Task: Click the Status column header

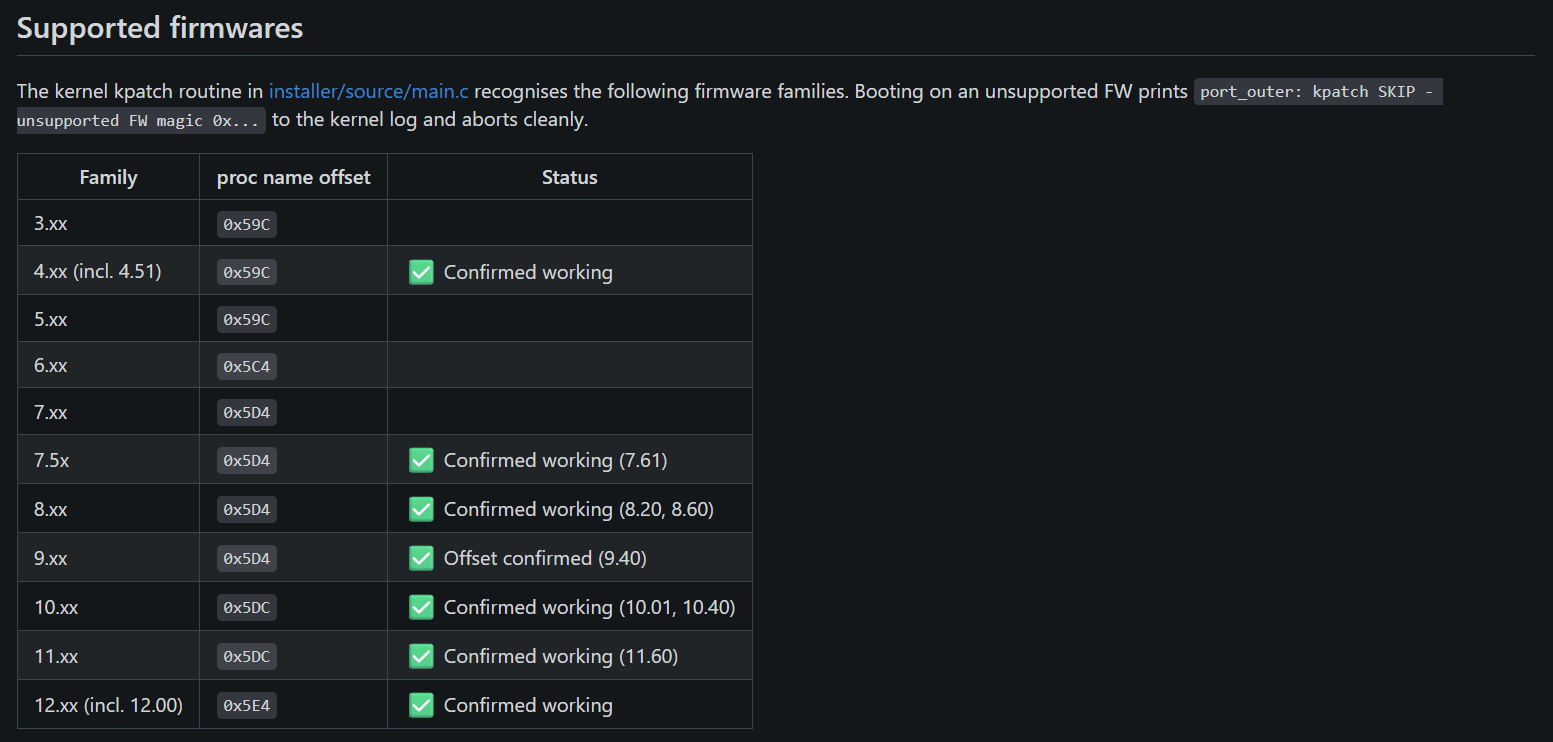Action: 570,177
